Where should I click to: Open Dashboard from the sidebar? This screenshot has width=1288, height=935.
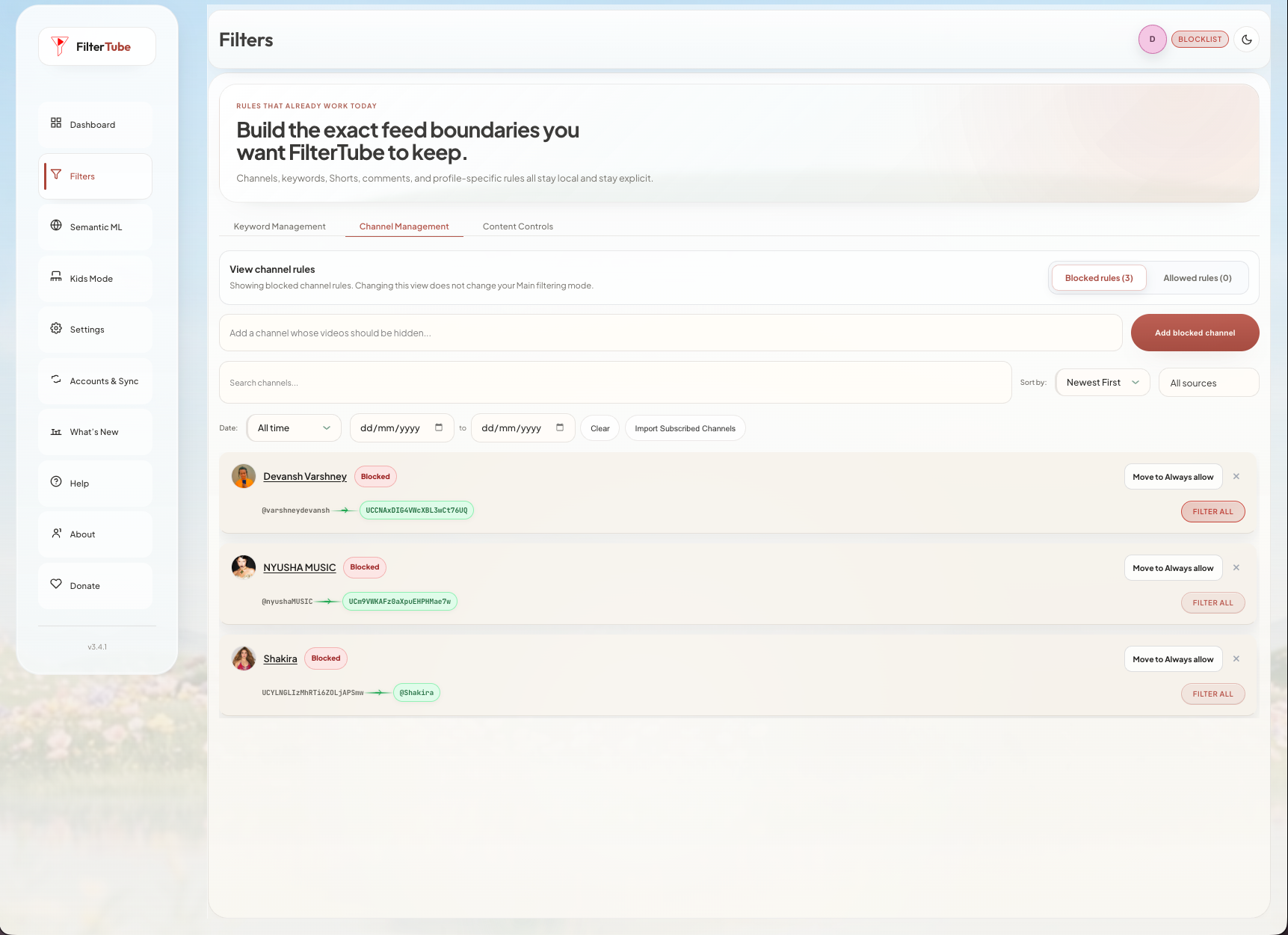(x=95, y=124)
